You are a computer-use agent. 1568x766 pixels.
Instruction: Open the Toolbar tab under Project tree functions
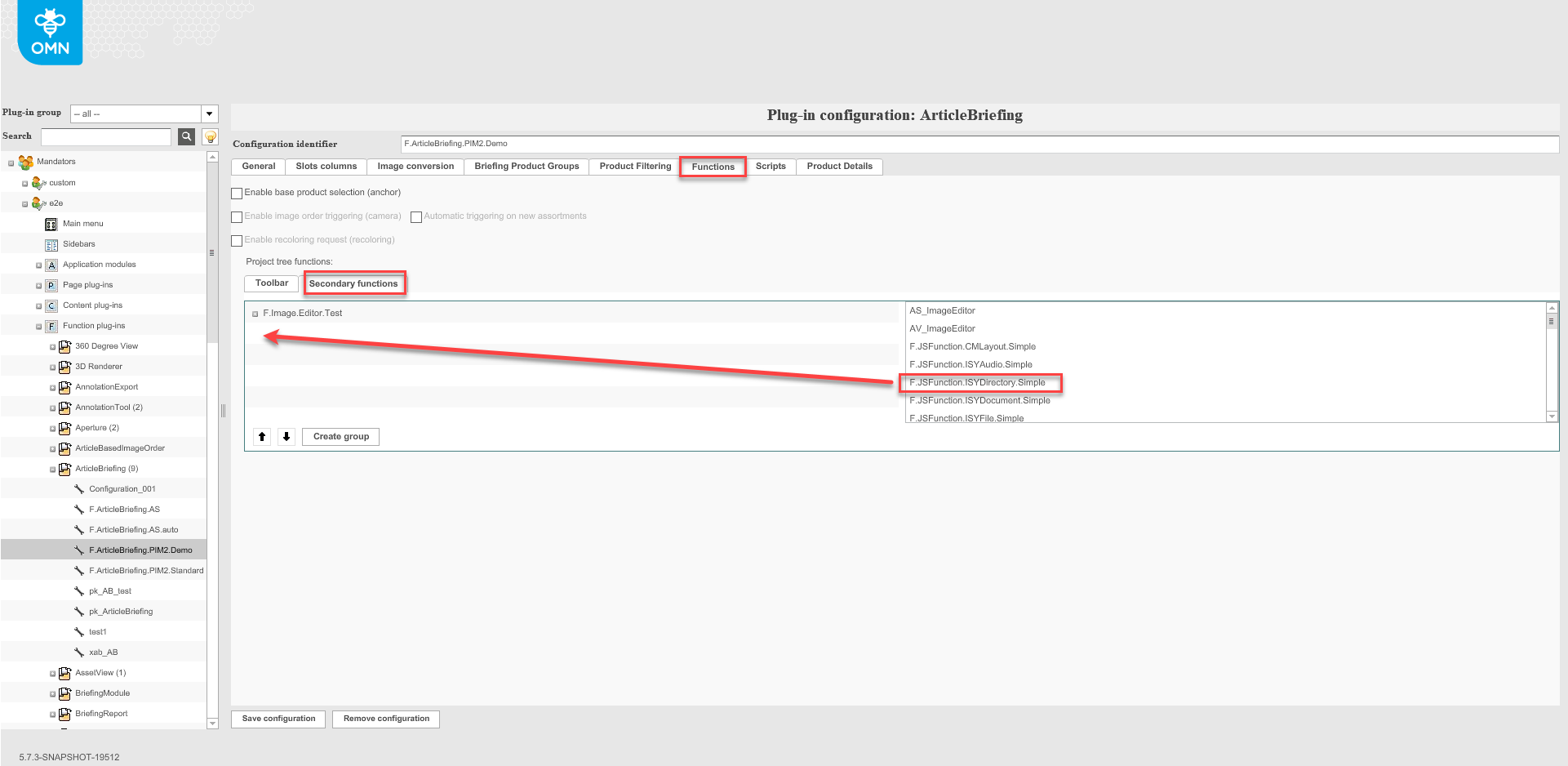(x=270, y=283)
